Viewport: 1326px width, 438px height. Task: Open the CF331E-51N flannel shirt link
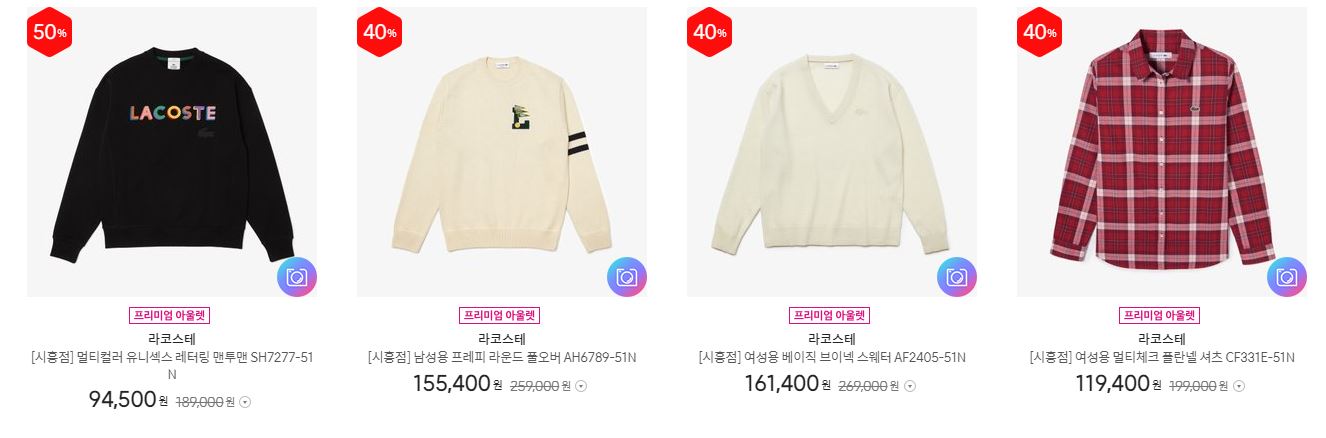tap(1162, 357)
